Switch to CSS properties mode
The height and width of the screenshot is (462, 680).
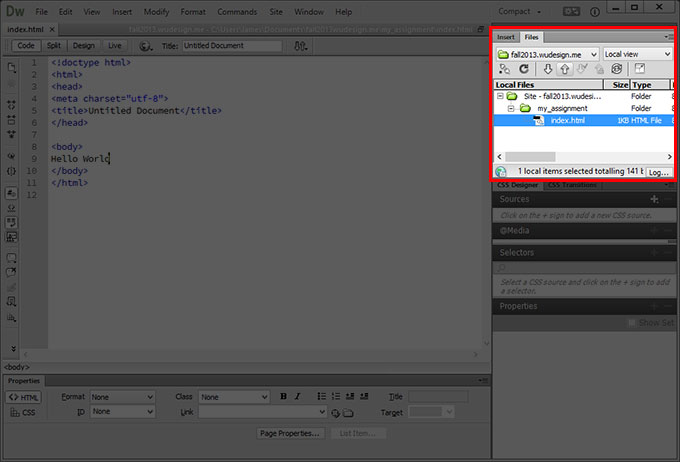[24, 411]
